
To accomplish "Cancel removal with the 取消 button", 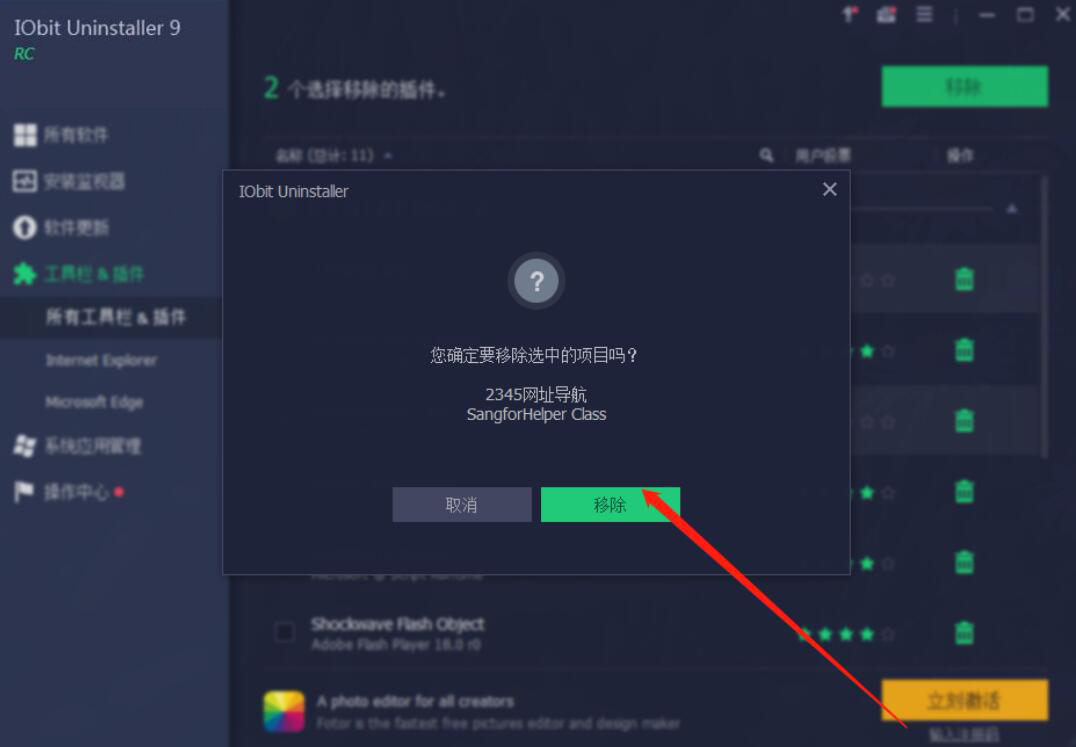I will click(x=462, y=505).
